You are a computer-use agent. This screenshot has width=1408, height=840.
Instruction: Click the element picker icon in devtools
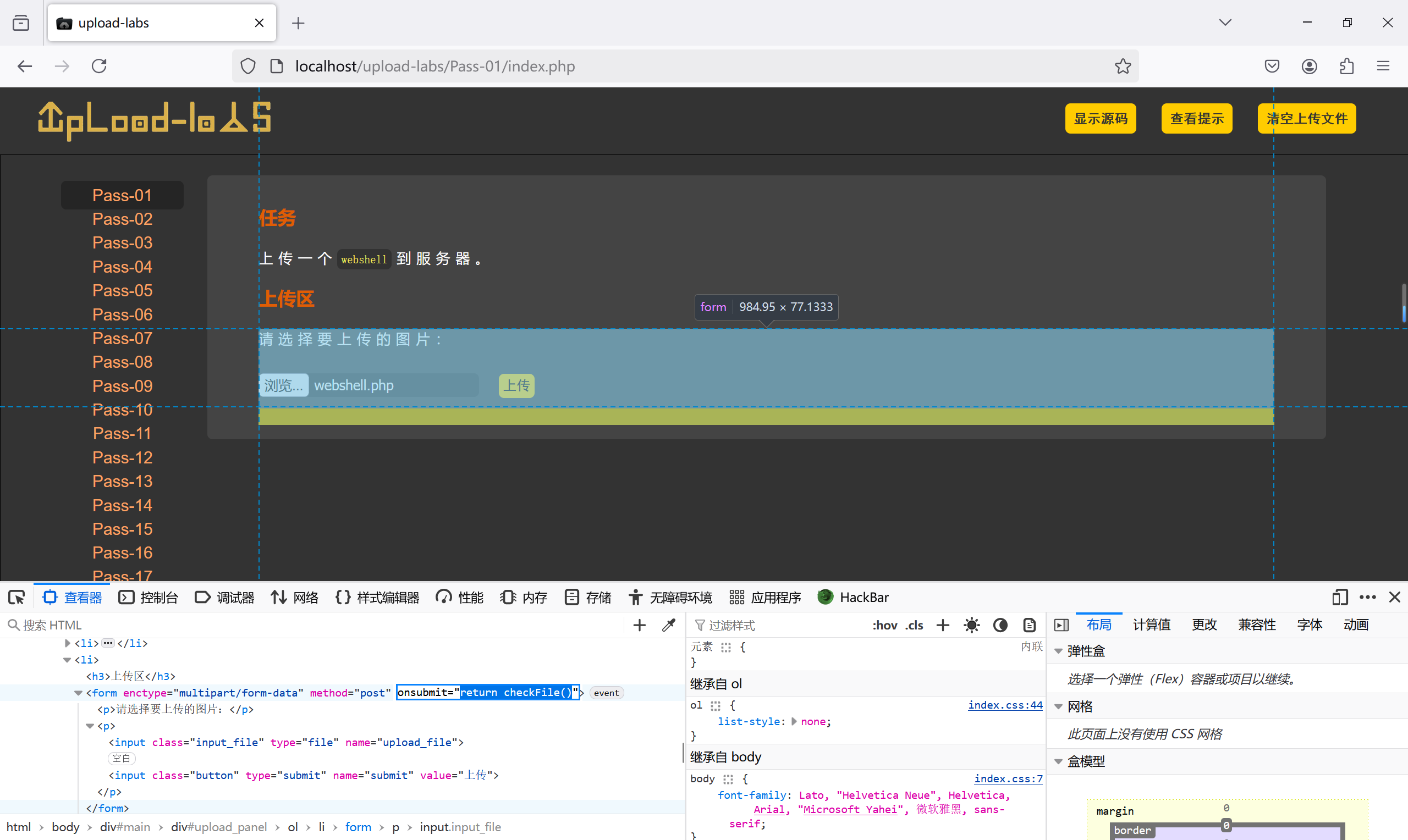point(16,597)
